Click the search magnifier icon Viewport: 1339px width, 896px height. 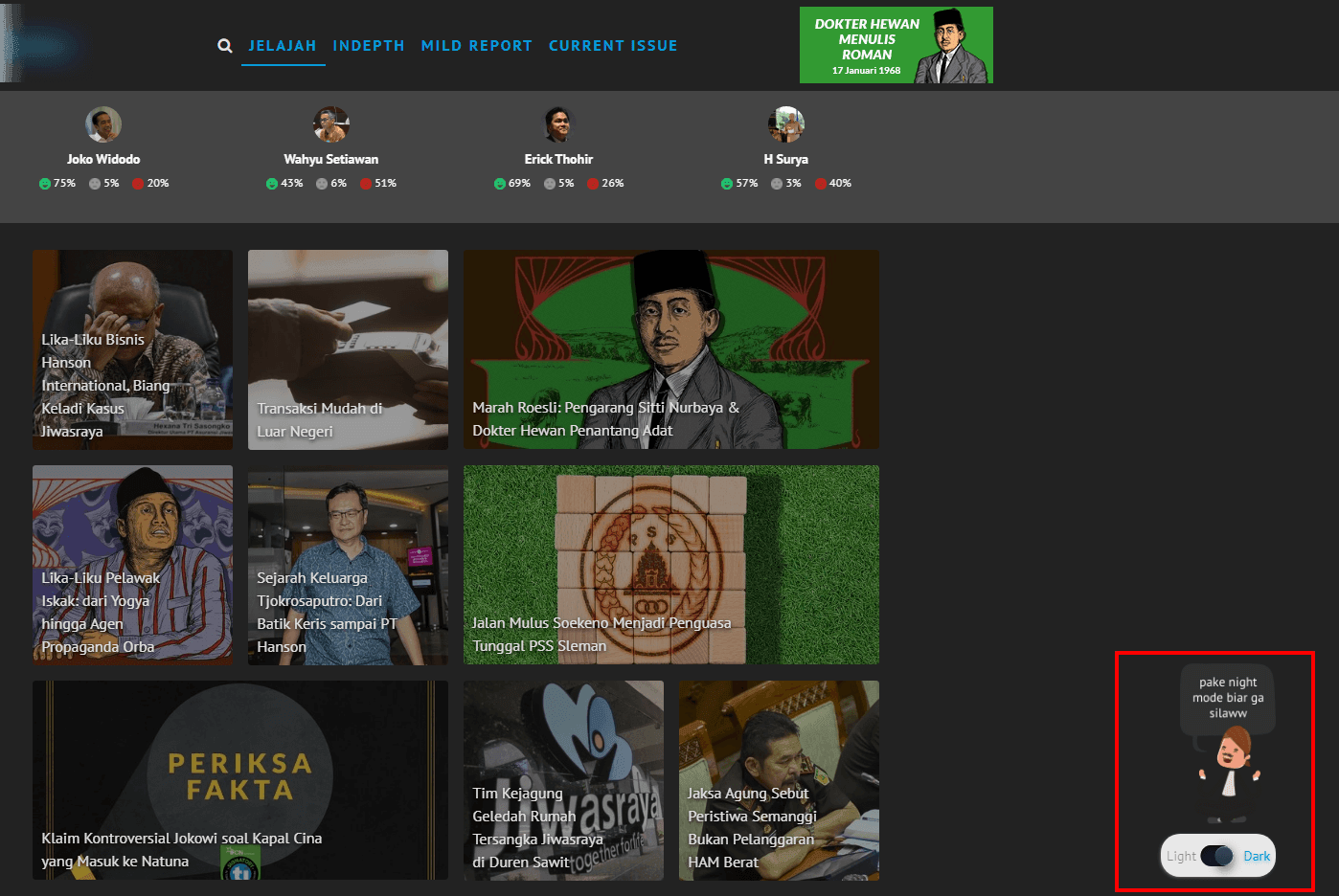coord(225,46)
